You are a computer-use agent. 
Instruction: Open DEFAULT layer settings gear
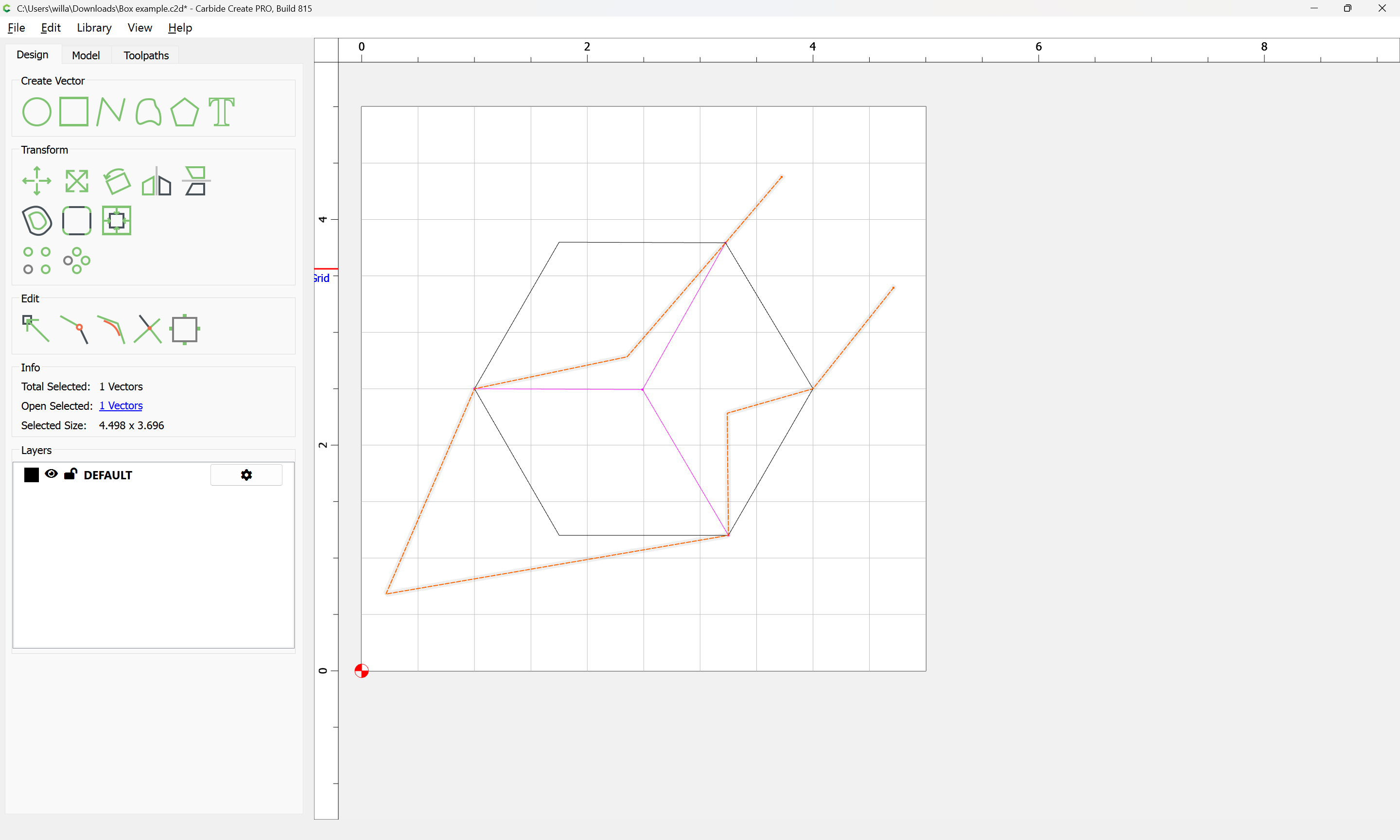(x=246, y=475)
